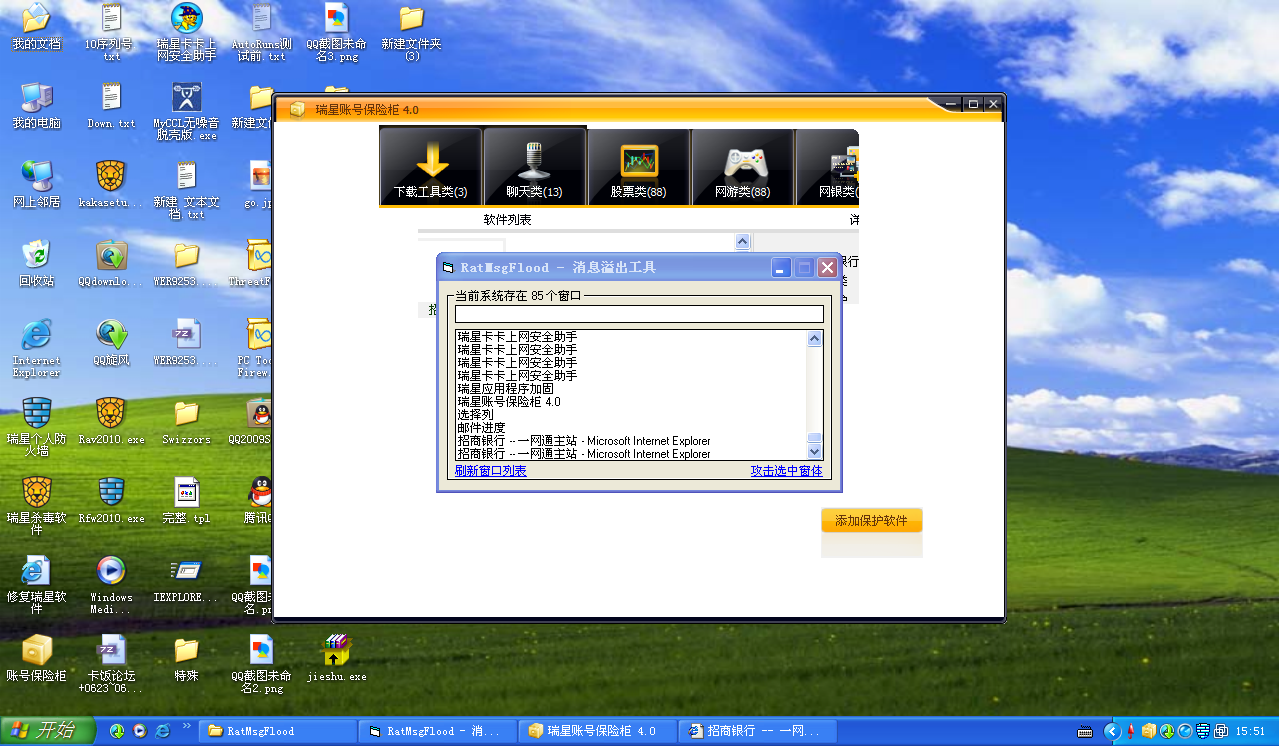Click the Internet Explorer quick launch icon
The height and width of the screenshot is (746, 1279).
tap(162, 731)
